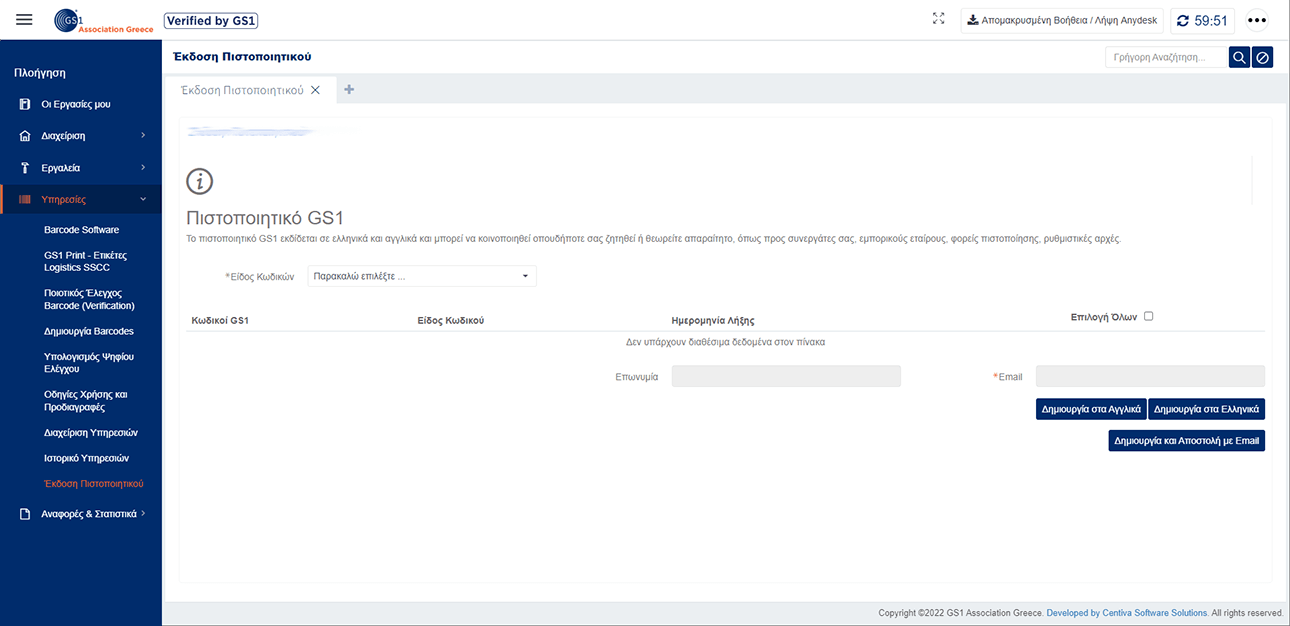Close the Έκδοση Πιστοποιητικού tab
The height and width of the screenshot is (626, 1290).
coord(315,90)
